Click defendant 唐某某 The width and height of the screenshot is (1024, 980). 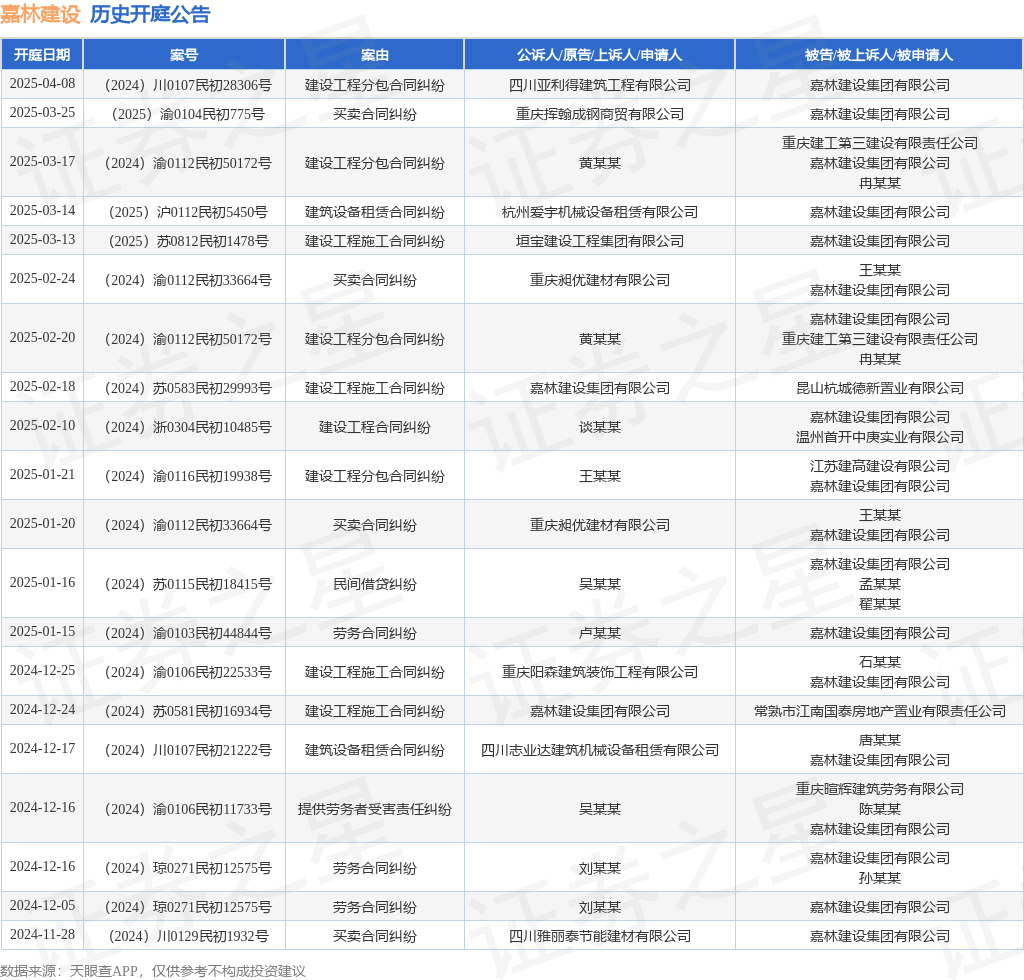[880, 740]
